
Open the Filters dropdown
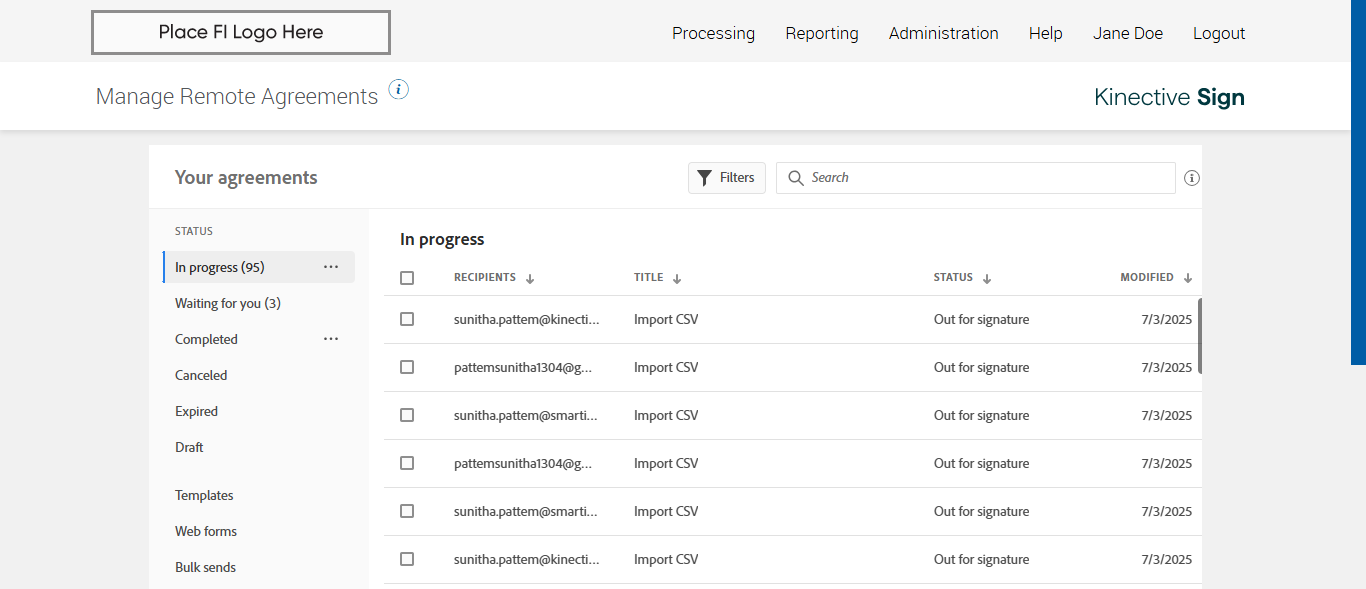[727, 178]
